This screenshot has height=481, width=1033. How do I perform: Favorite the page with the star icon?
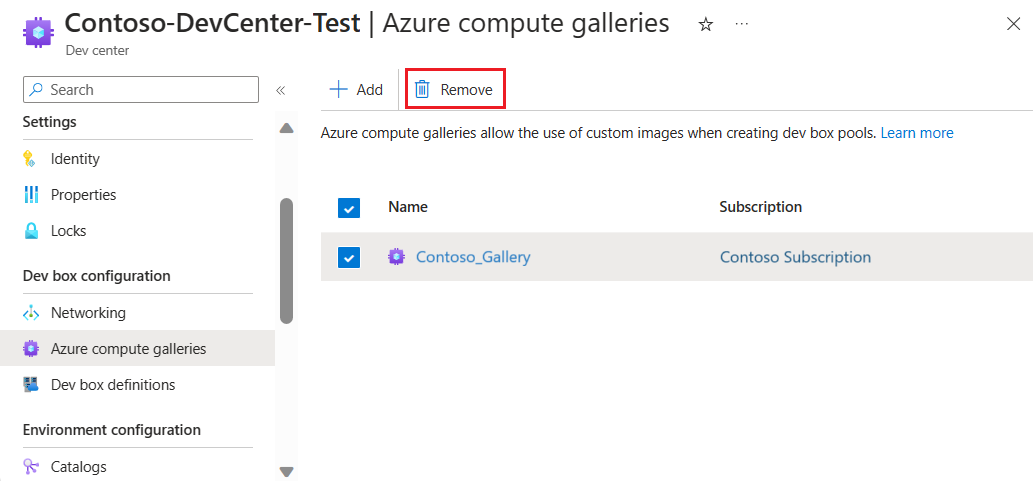coord(705,25)
